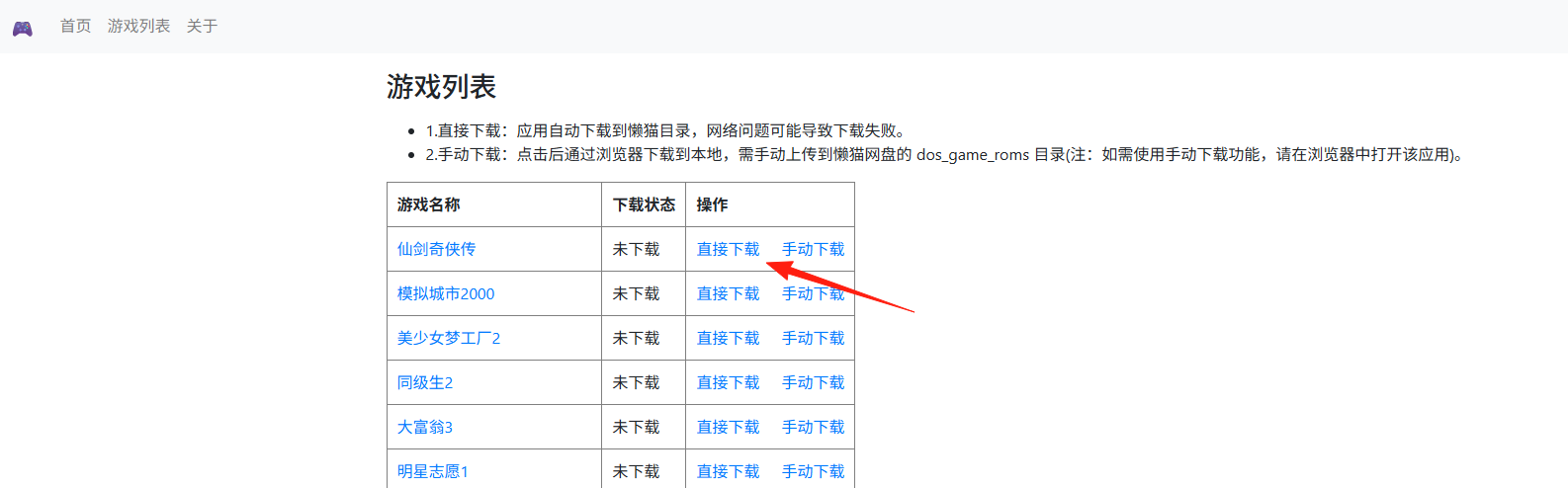Image resolution: width=1568 pixels, height=488 pixels.
Task: Click the note starting with 1.直接下载
Action: 666,130
